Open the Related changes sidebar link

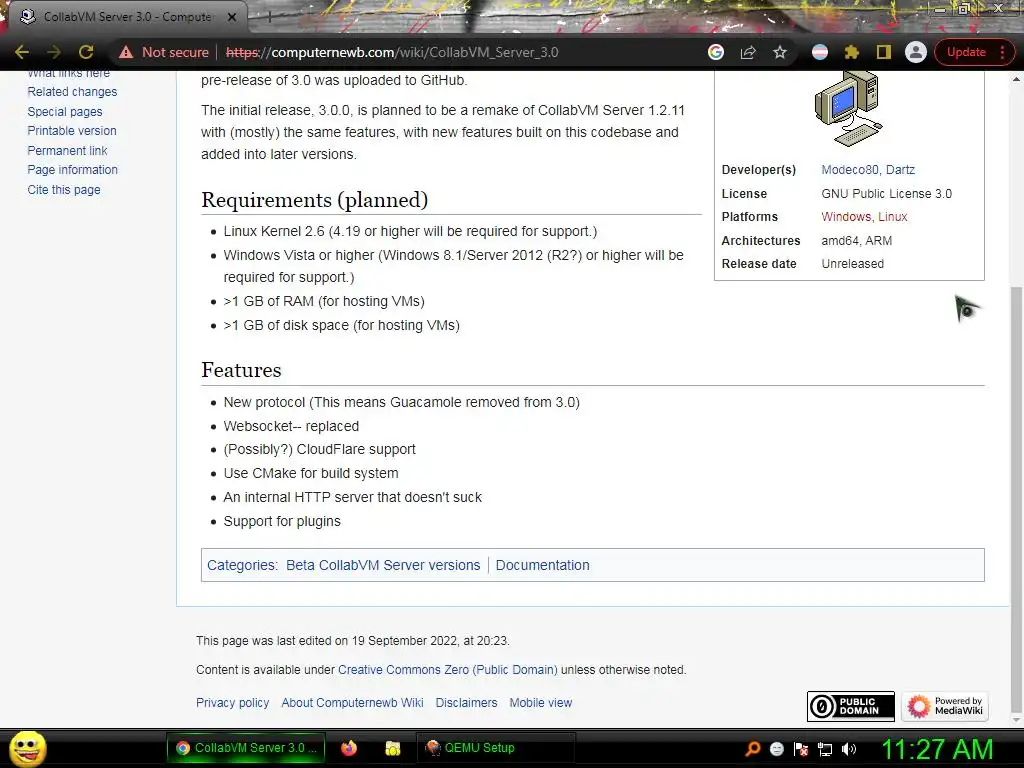(x=72, y=92)
